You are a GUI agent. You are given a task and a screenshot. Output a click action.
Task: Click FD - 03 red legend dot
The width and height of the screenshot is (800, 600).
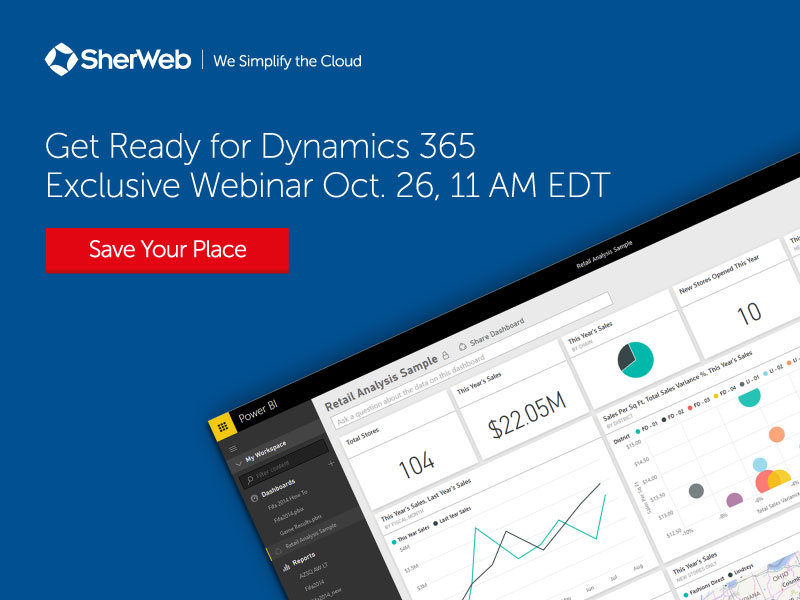(x=690, y=407)
